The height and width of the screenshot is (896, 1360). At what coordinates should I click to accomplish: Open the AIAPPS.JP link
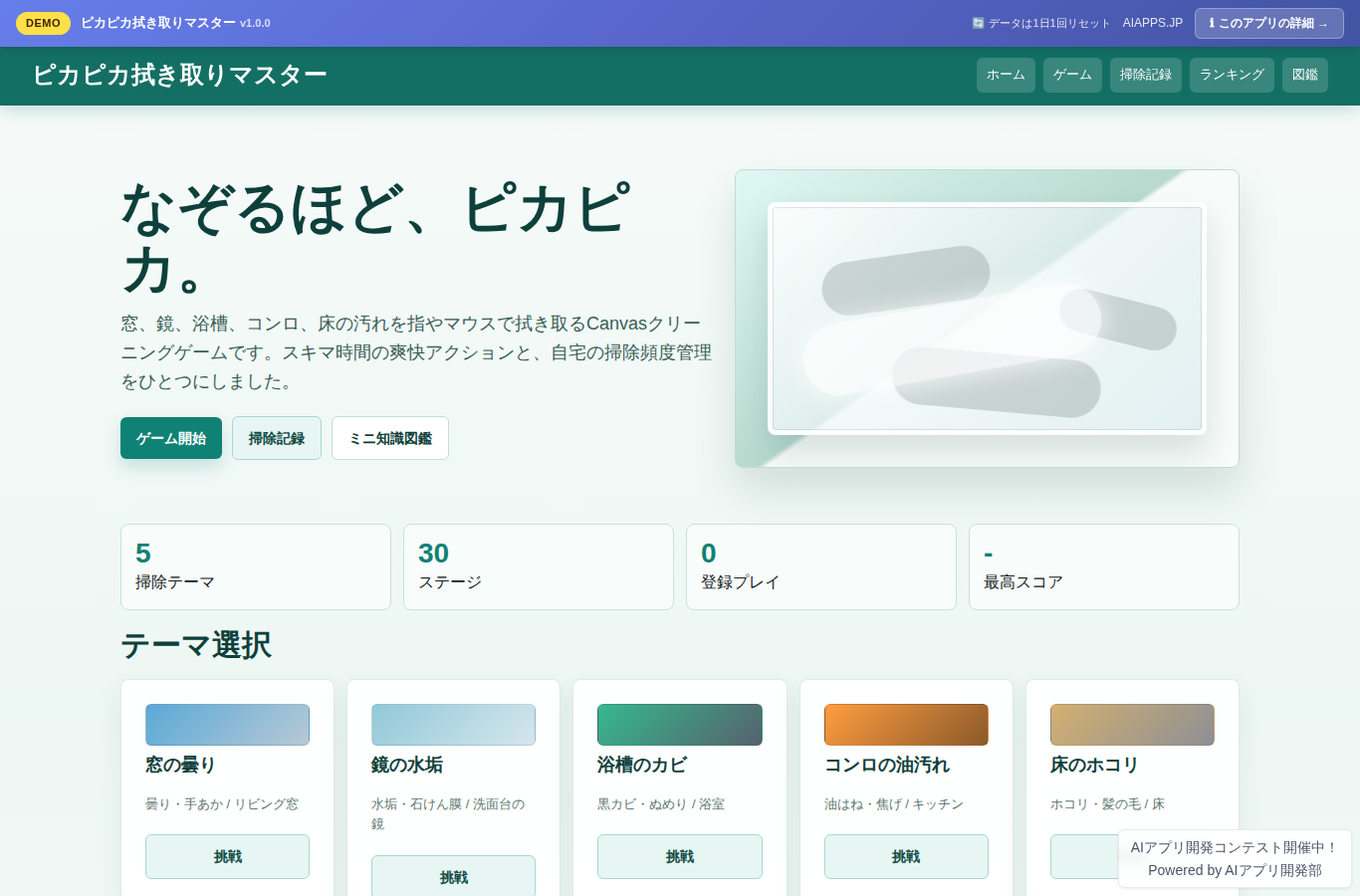click(x=1153, y=23)
